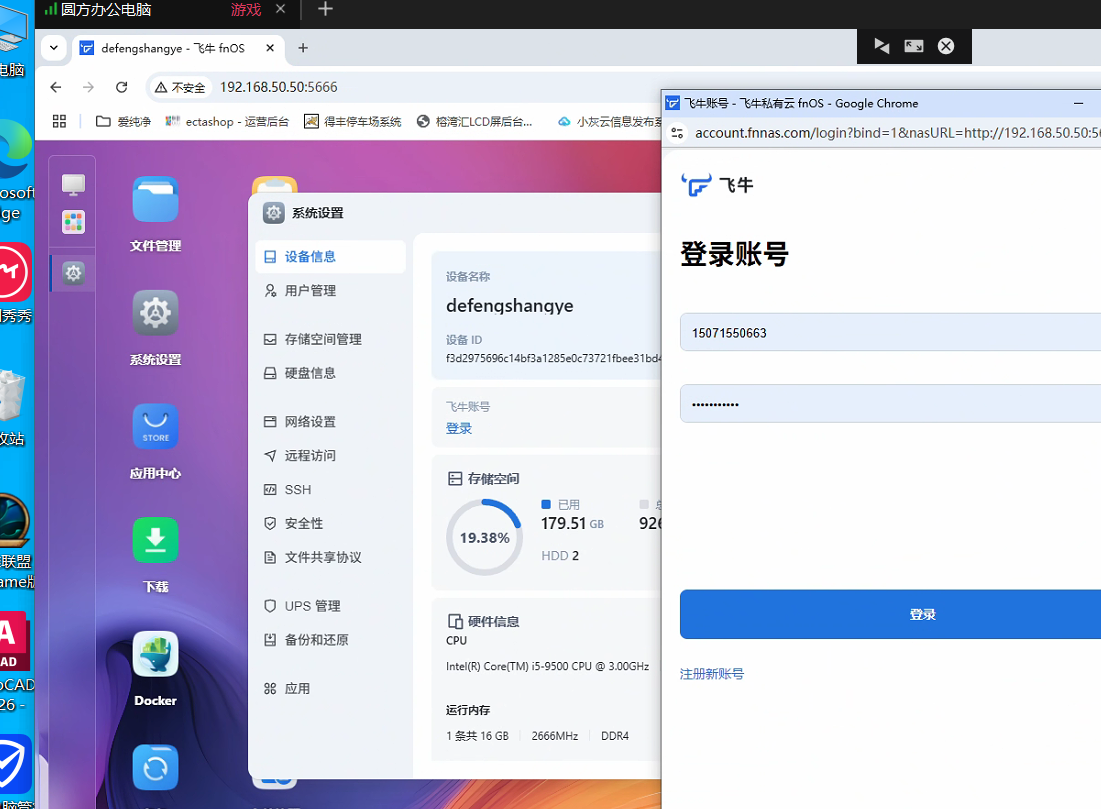Open the 小灰云信息发布 bookmark
Viewport: 1101px width, 809px height.
(x=609, y=121)
